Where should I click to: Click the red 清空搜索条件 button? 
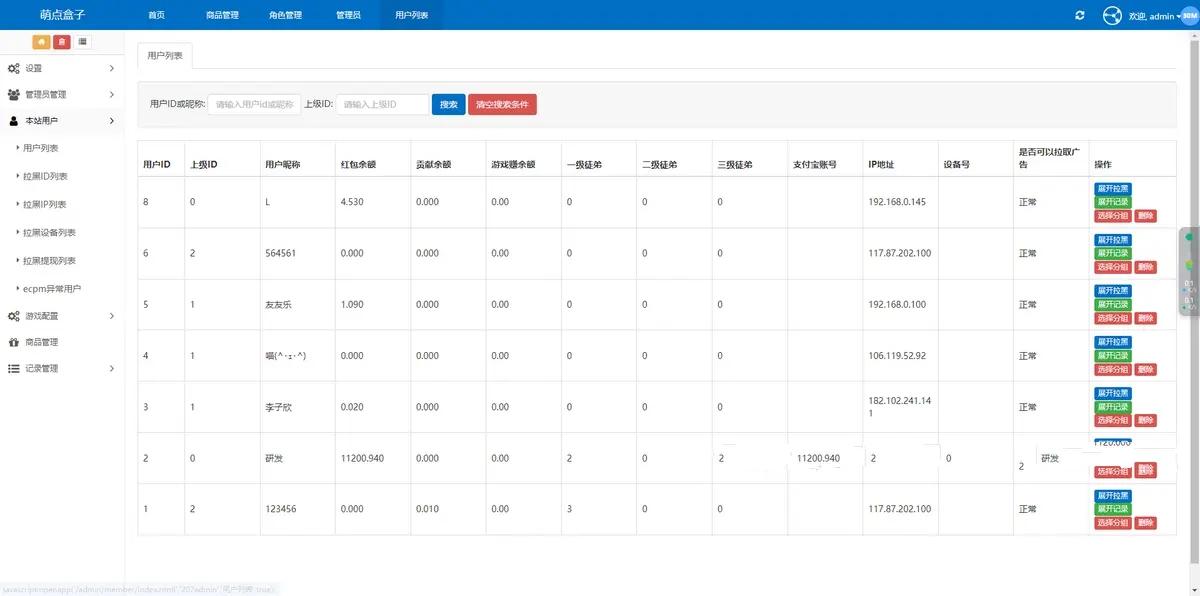tap(502, 104)
